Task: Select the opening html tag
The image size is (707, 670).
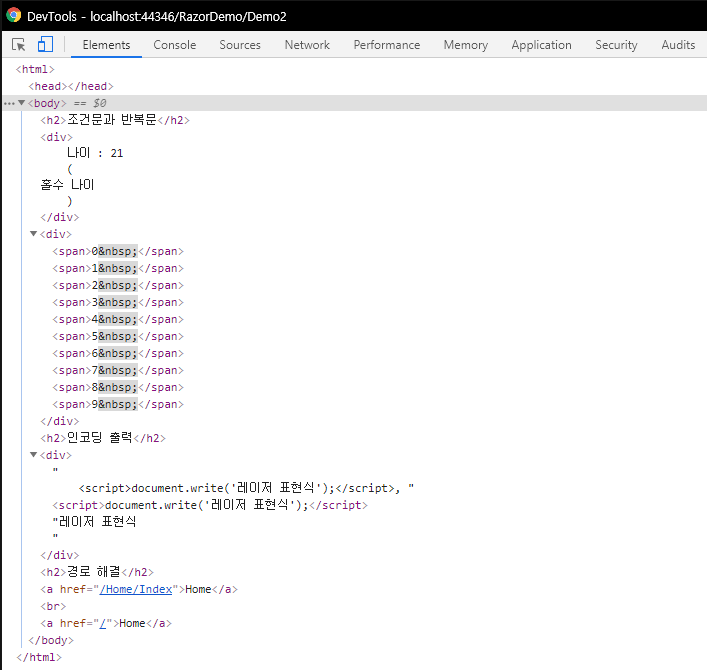Action: pos(35,69)
